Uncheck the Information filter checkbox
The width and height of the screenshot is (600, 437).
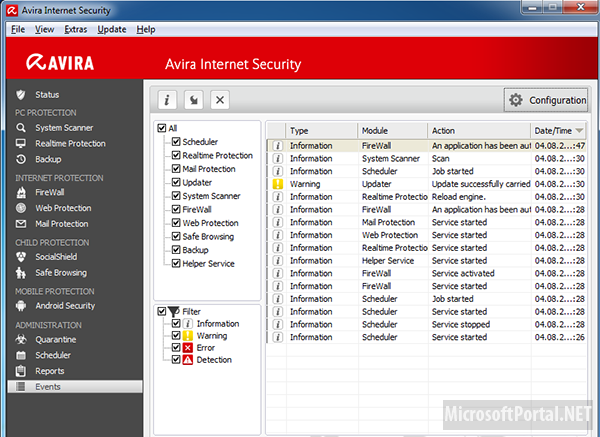[x=176, y=323]
